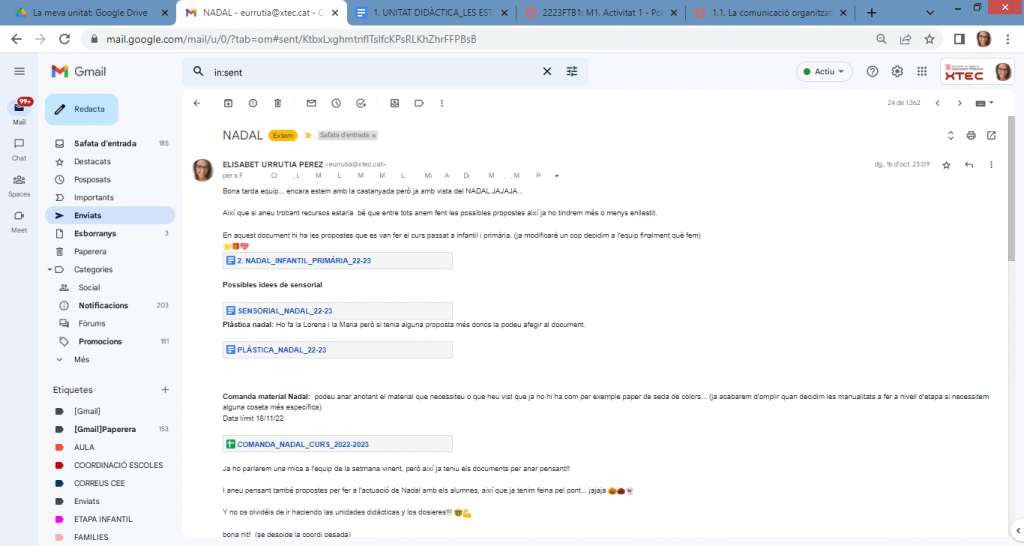This screenshot has height=546, width=1024.
Task: Expand Més to show more folders
Action: (81, 359)
